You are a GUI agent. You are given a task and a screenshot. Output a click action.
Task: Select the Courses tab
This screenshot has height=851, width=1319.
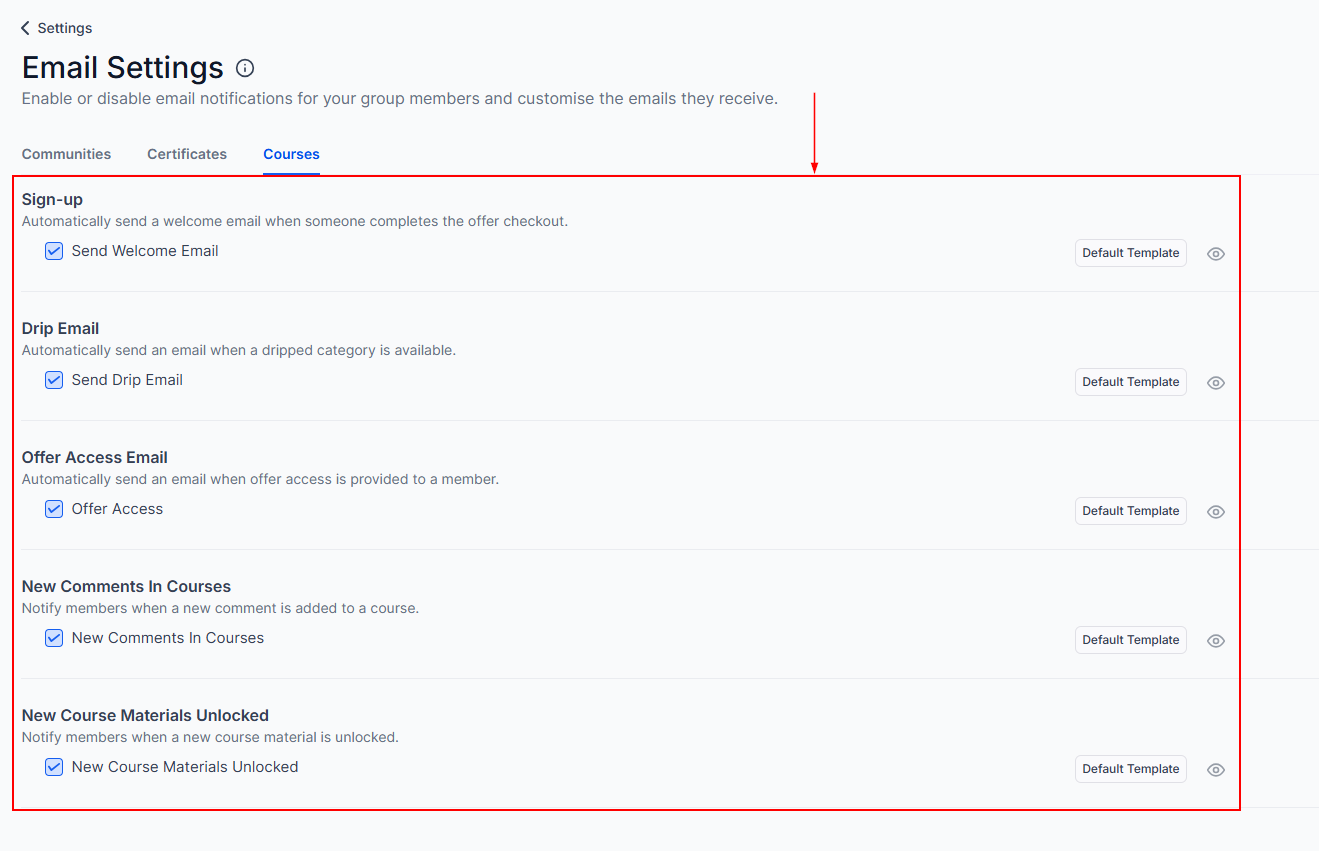coord(291,154)
